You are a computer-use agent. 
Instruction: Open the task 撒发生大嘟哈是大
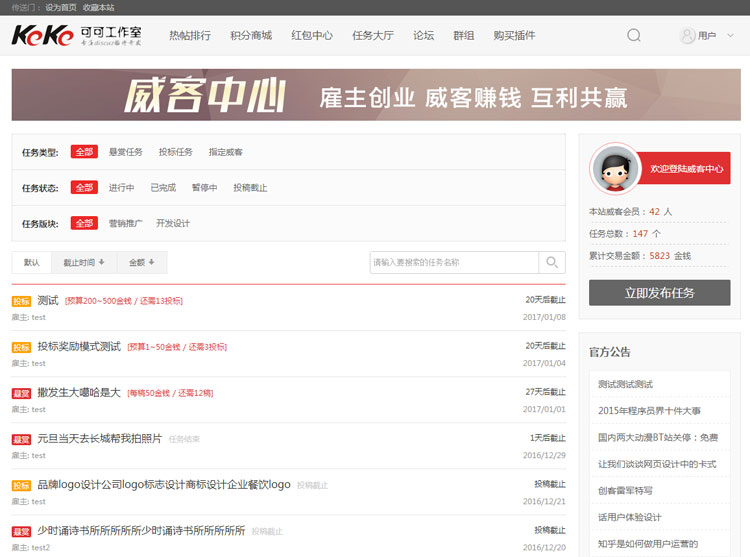coord(79,393)
